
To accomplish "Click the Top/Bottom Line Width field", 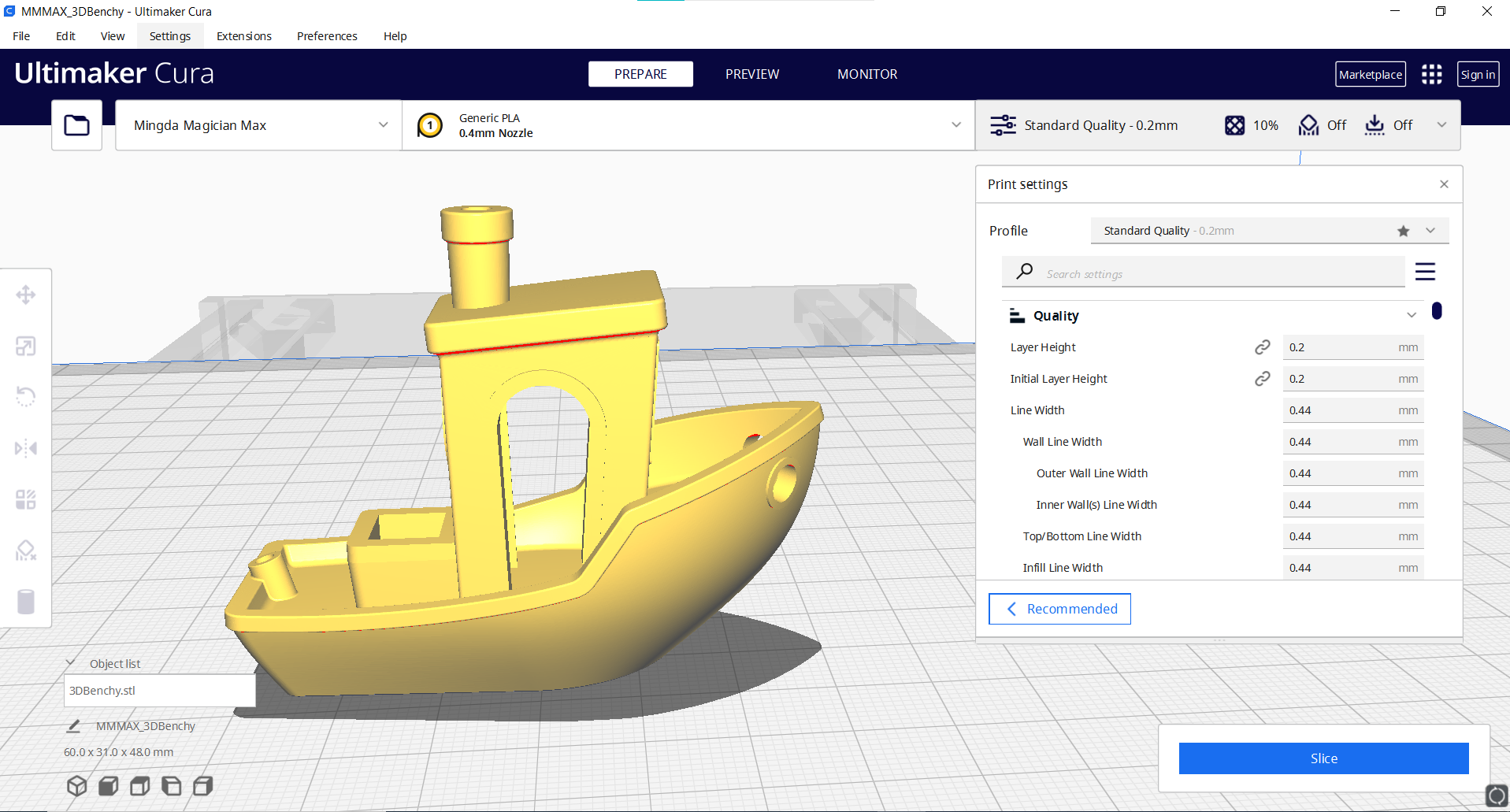I will pos(1353,536).
